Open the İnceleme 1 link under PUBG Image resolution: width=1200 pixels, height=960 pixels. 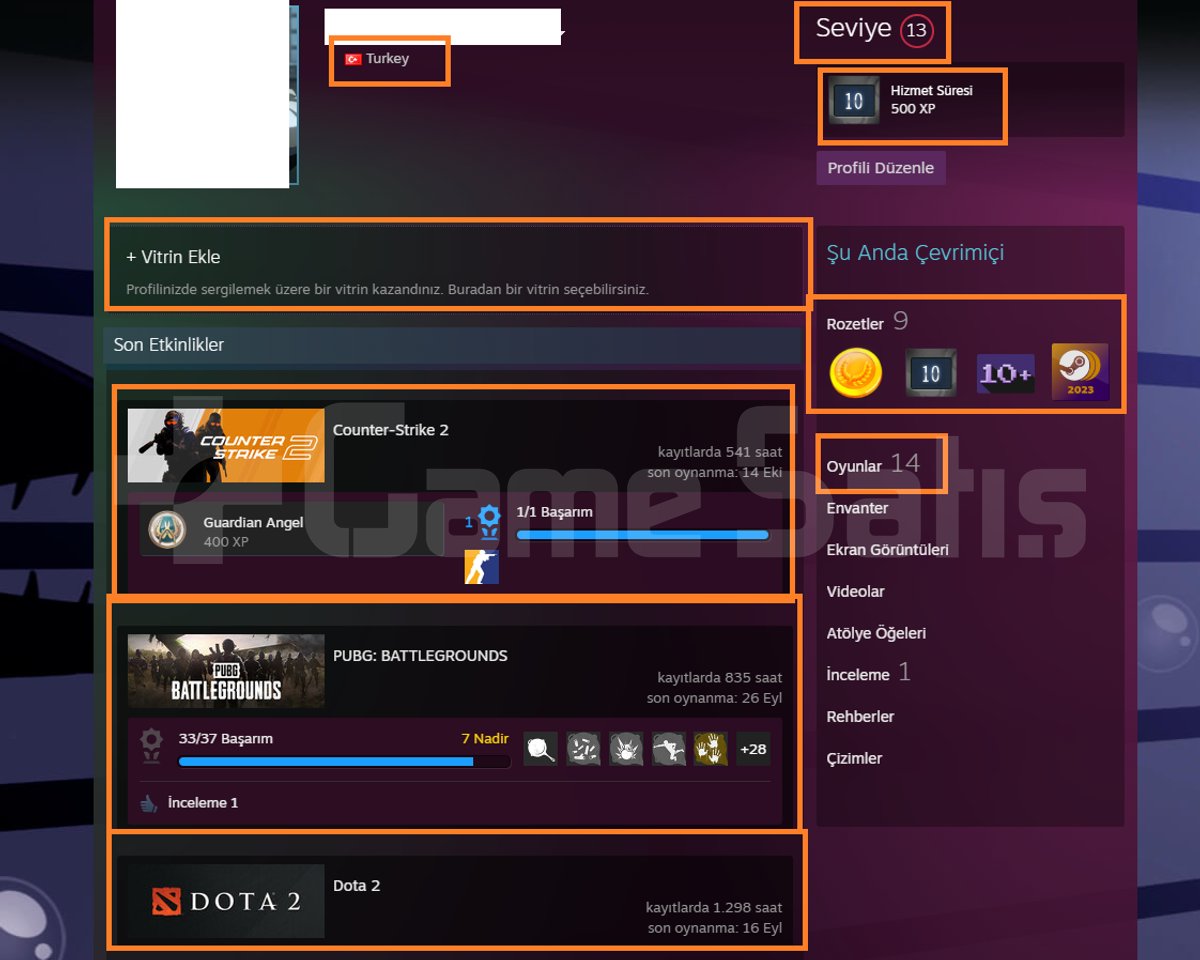[x=203, y=803]
